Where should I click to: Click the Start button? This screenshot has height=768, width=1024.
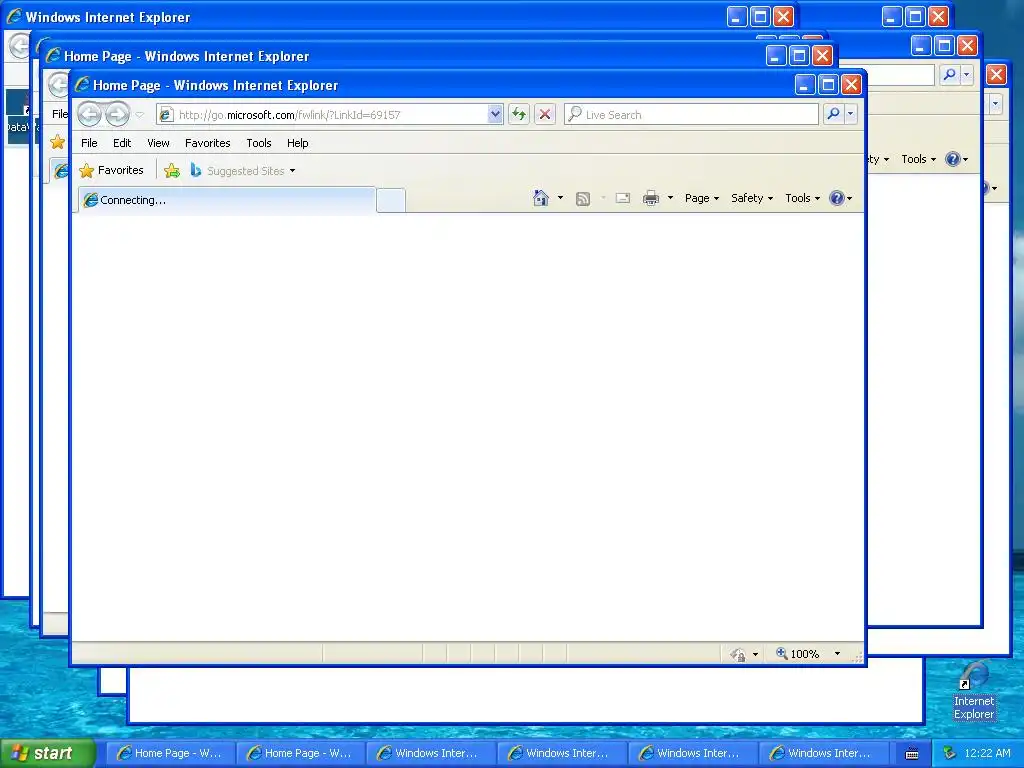click(48, 753)
